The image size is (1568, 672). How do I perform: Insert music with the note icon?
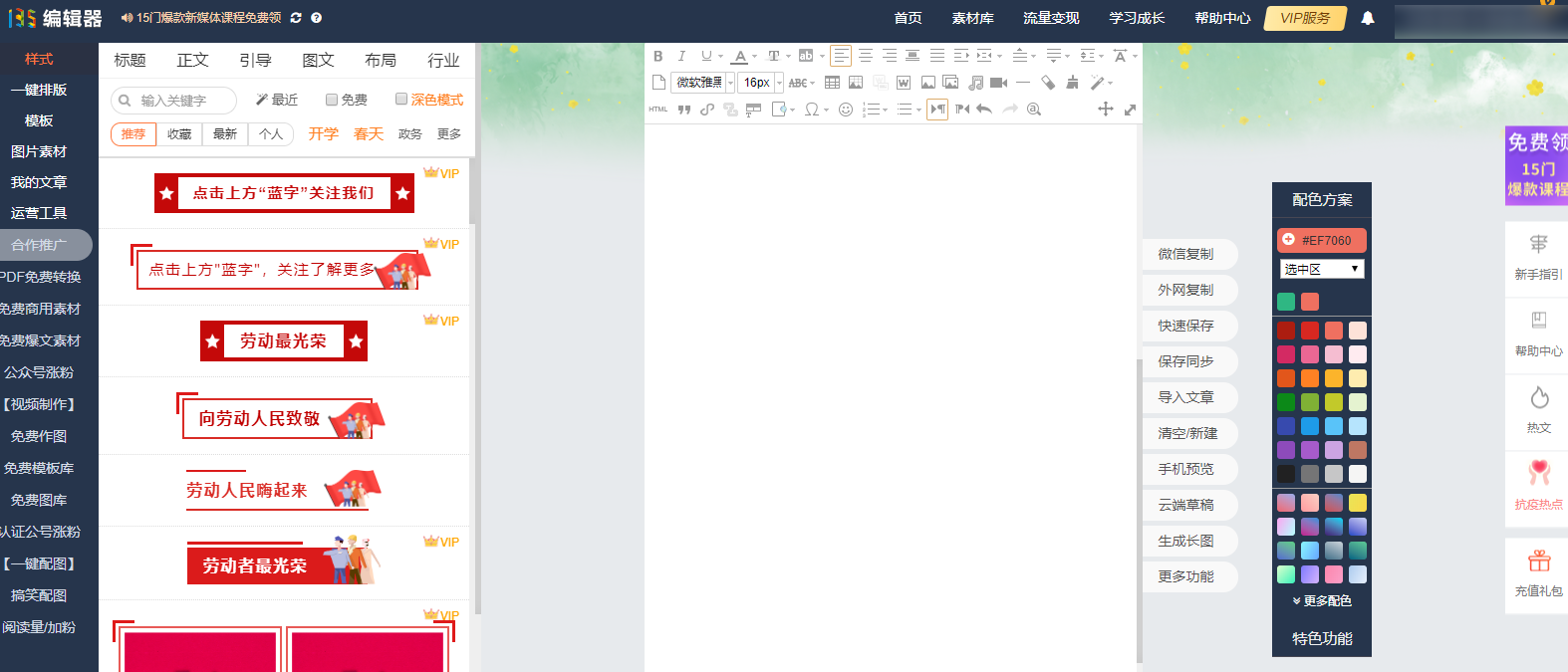[975, 83]
